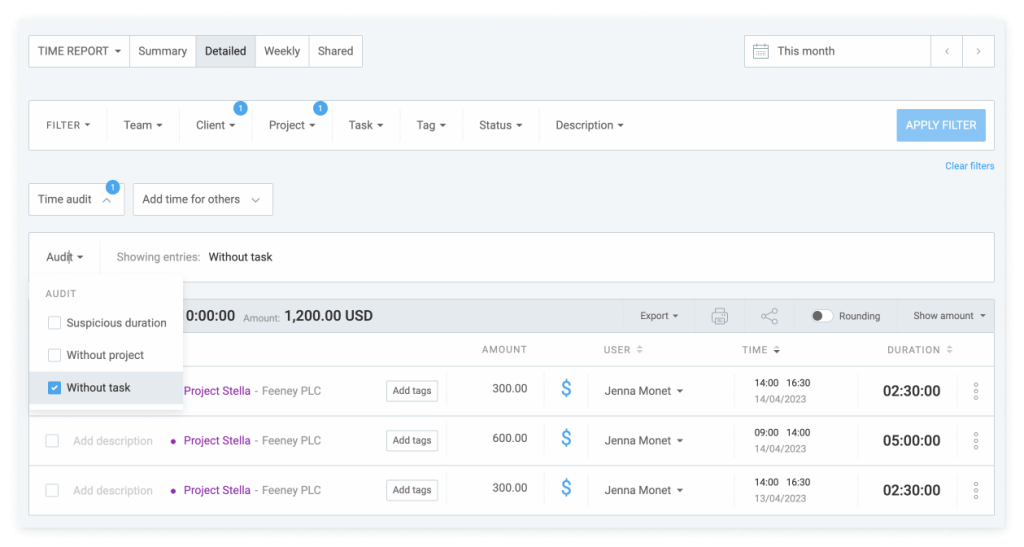Click the 13/04/2023 date
1024x547 pixels.
[x=780, y=498]
